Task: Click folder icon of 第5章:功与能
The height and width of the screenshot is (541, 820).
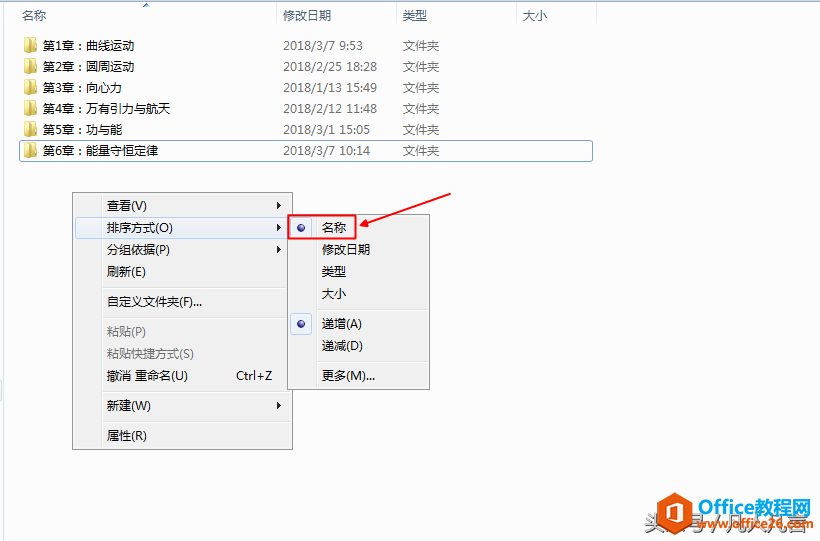Action: tap(30, 129)
